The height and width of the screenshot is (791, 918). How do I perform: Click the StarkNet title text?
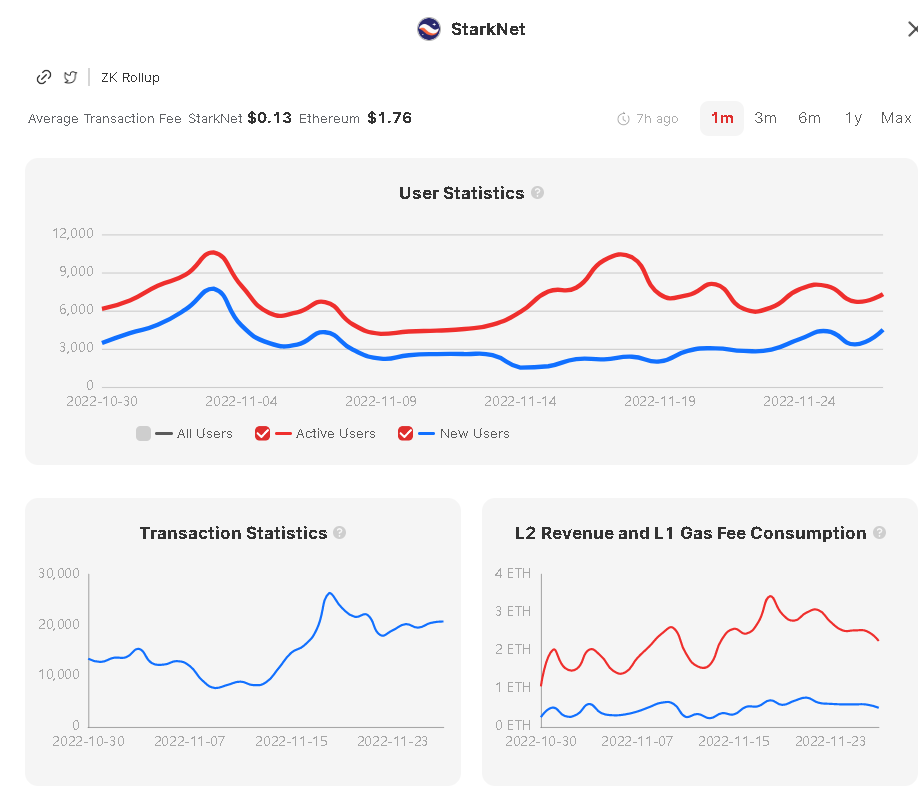(488, 29)
